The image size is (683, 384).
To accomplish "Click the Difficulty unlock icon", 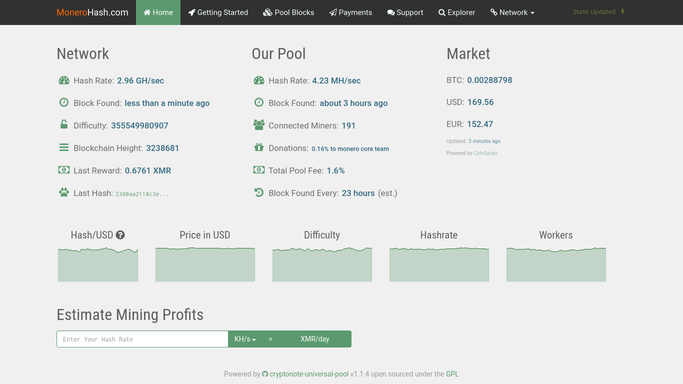I will coord(64,125).
